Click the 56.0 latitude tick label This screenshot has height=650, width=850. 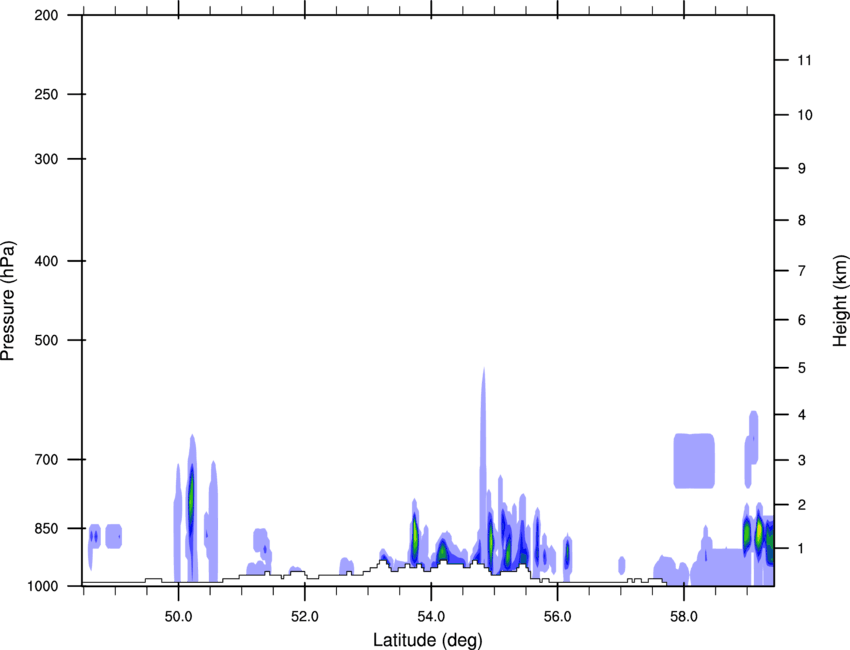(x=557, y=617)
